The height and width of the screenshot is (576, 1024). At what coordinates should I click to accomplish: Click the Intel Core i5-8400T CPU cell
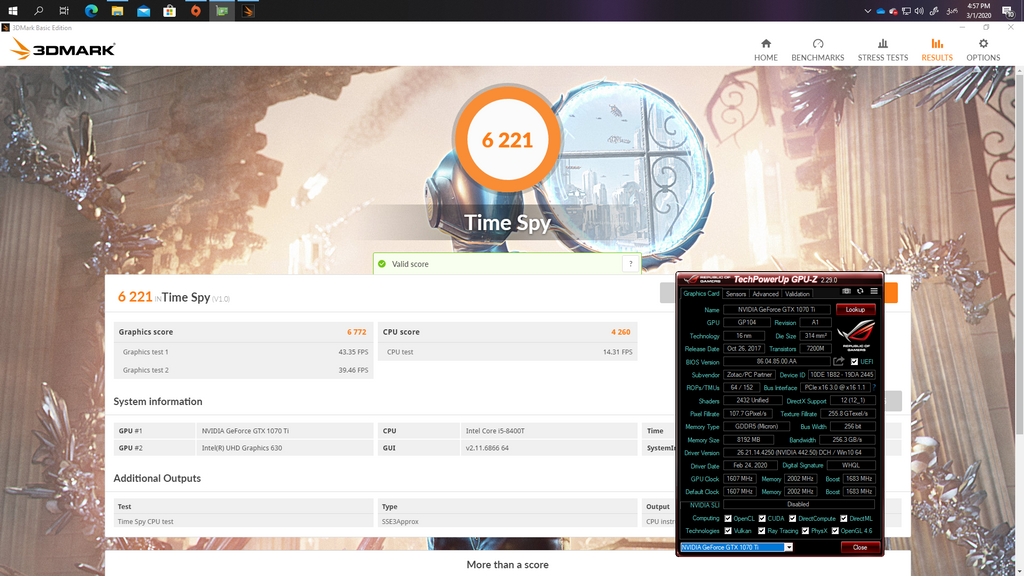(549, 431)
